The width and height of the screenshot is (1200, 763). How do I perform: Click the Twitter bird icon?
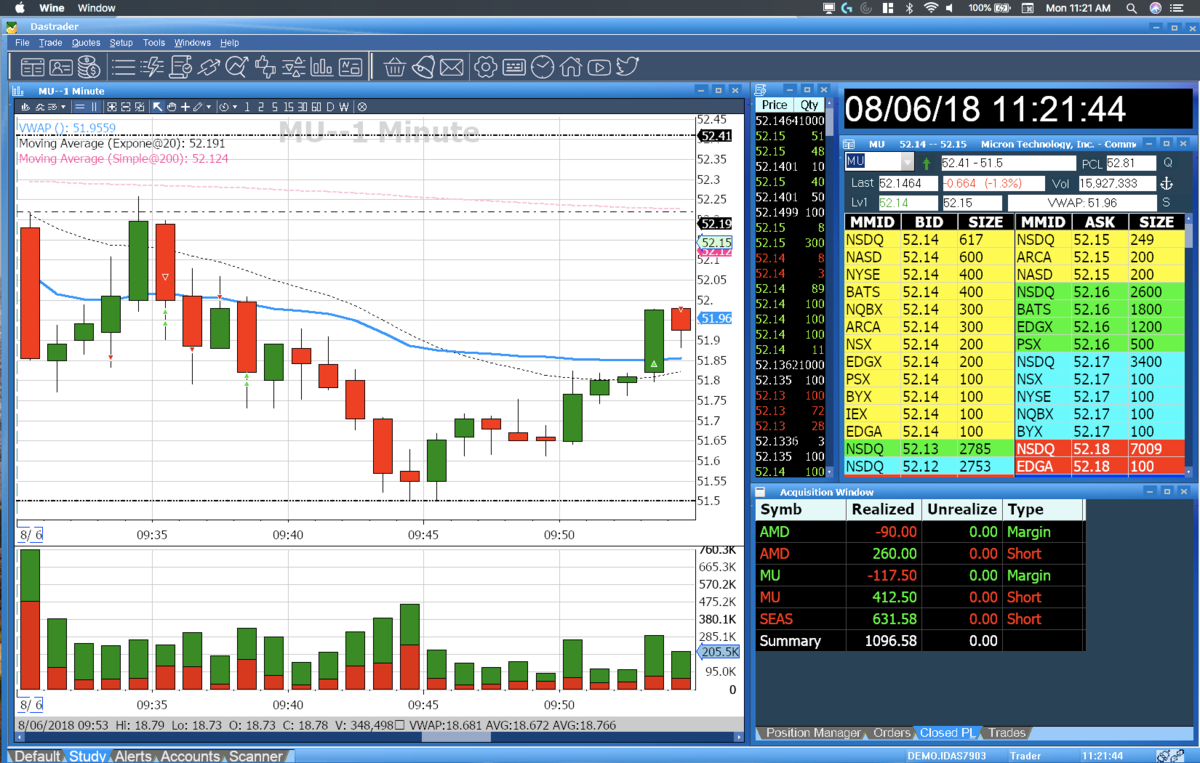pyautogui.click(x=627, y=67)
